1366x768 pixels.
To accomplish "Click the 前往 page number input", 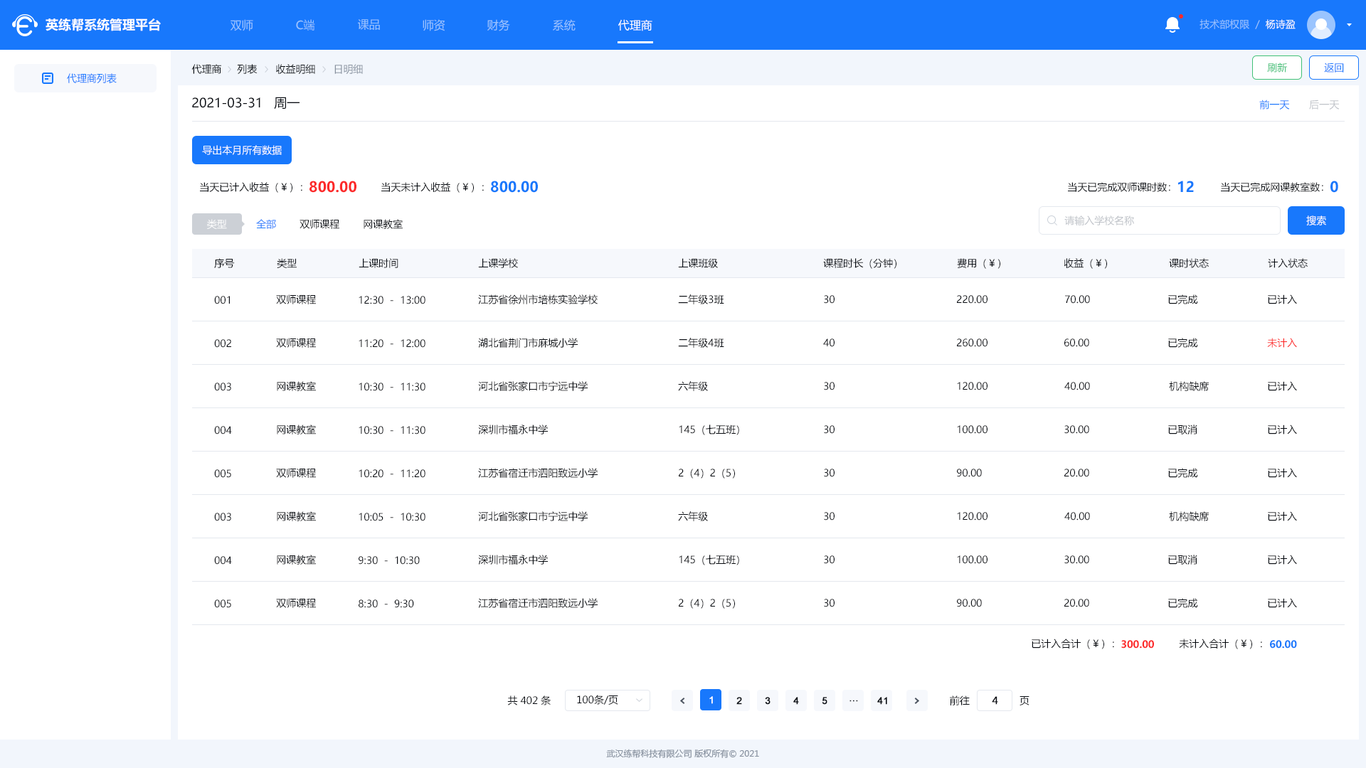I will 995,701.
